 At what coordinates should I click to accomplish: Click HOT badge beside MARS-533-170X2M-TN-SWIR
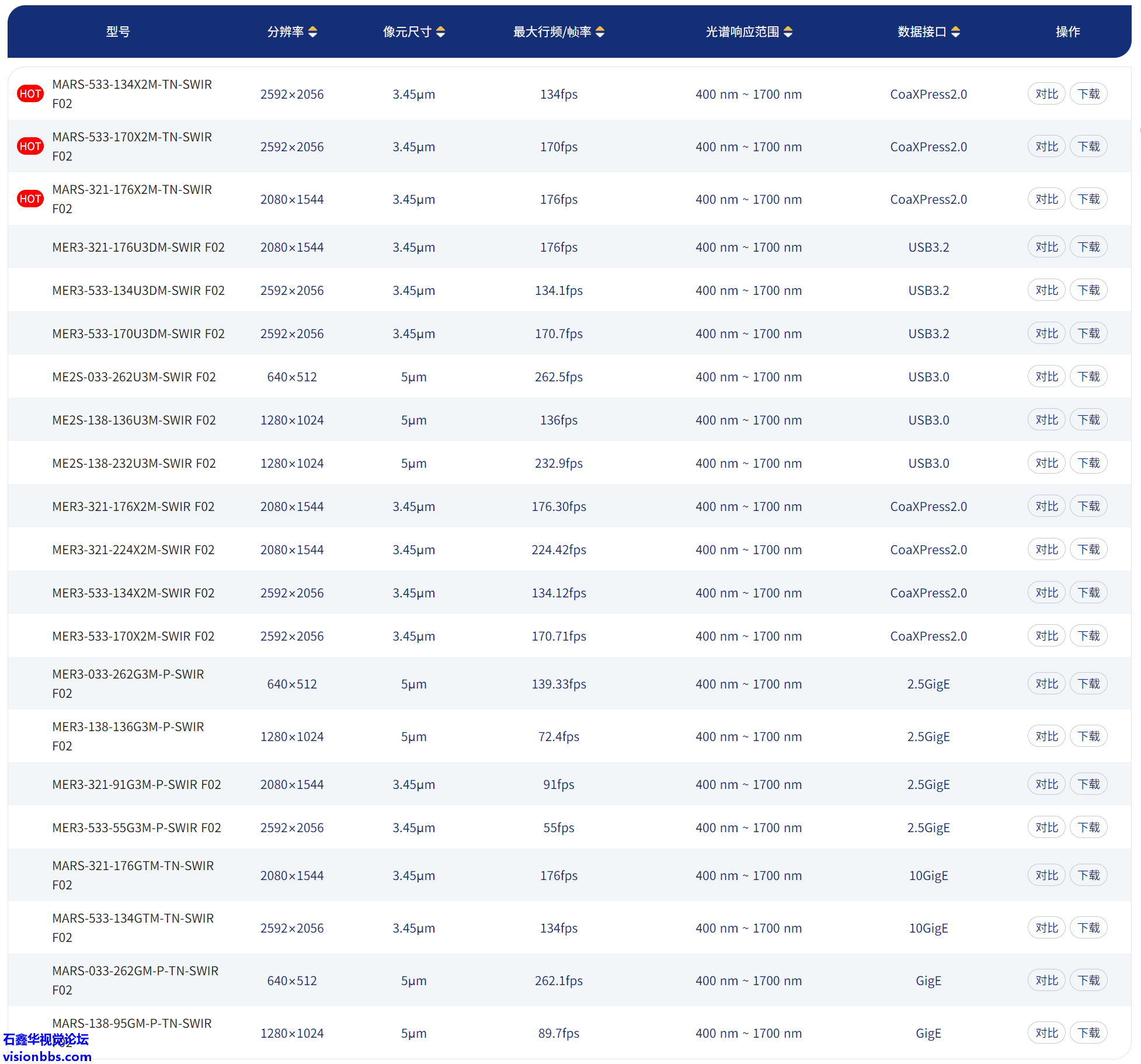tap(30, 147)
